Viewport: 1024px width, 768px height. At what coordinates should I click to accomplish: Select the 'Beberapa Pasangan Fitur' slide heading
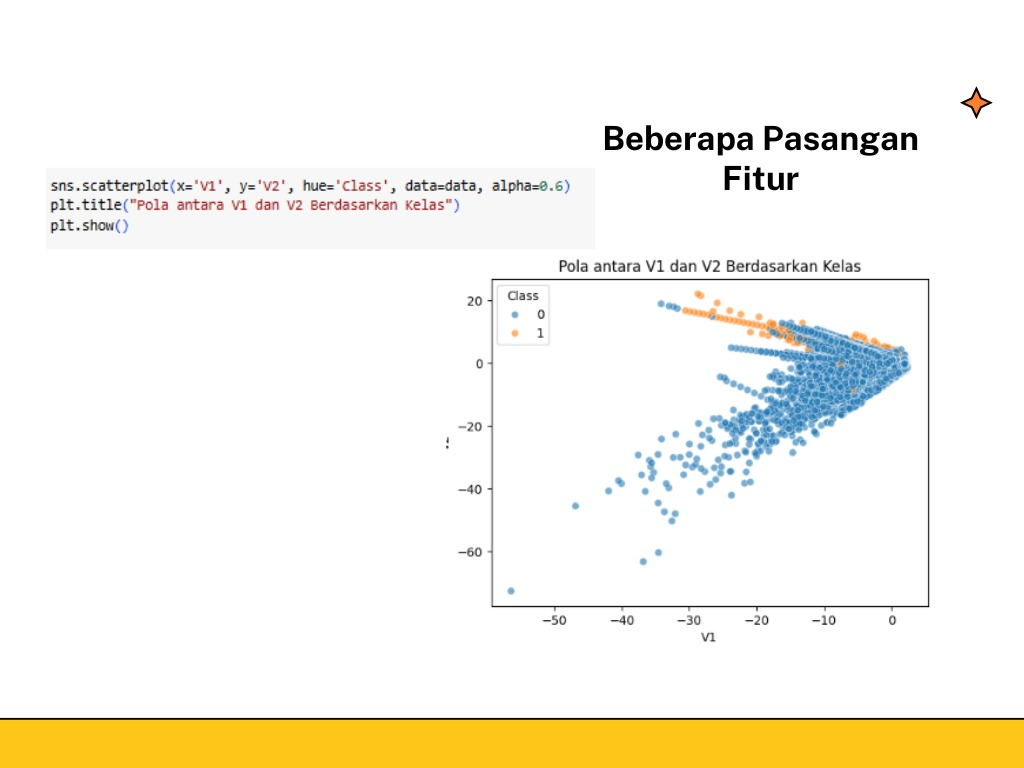[x=760, y=158]
